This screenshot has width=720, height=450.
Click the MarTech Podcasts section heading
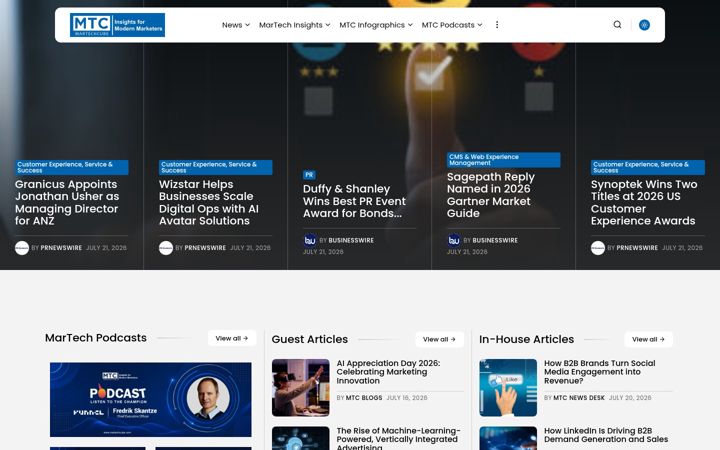[96, 338]
